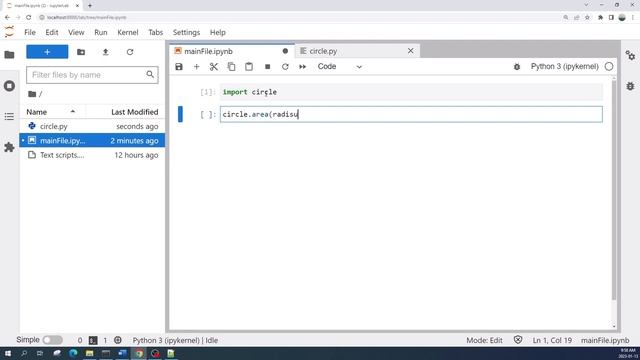Open the cell type Code dropdown
Image resolution: width=640 pixels, height=360 pixels.
click(340, 67)
